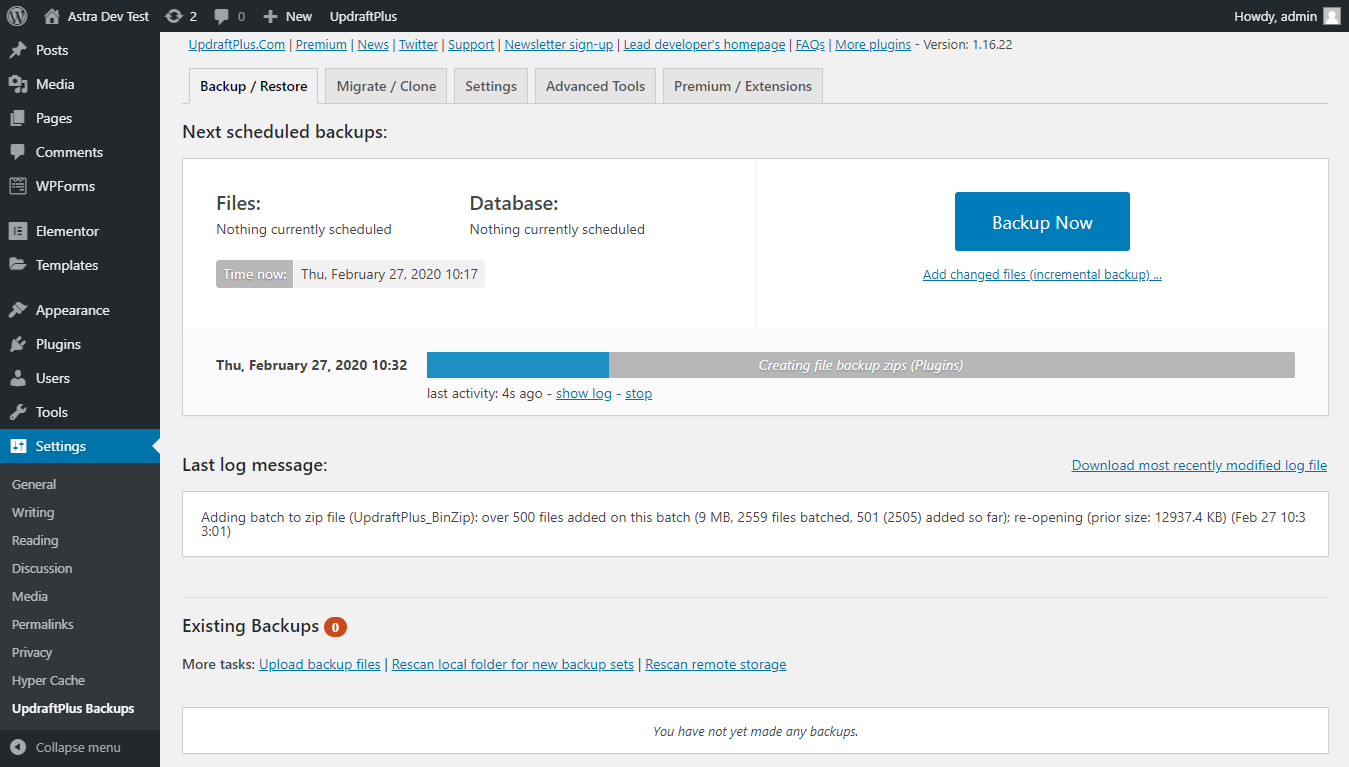Open the Advanced Tools tab

[594, 86]
